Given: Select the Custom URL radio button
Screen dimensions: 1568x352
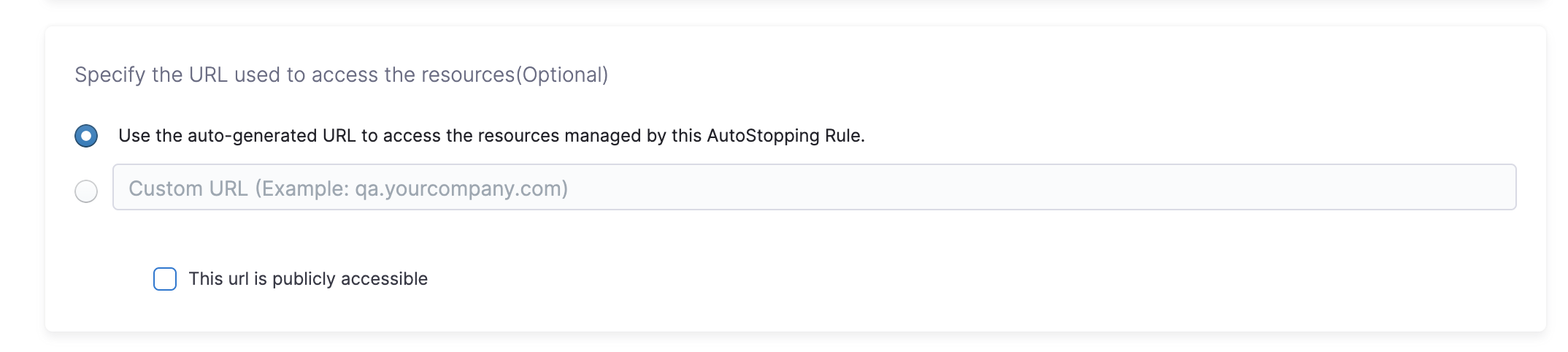Looking at the screenshot, I should click(86, 191).
